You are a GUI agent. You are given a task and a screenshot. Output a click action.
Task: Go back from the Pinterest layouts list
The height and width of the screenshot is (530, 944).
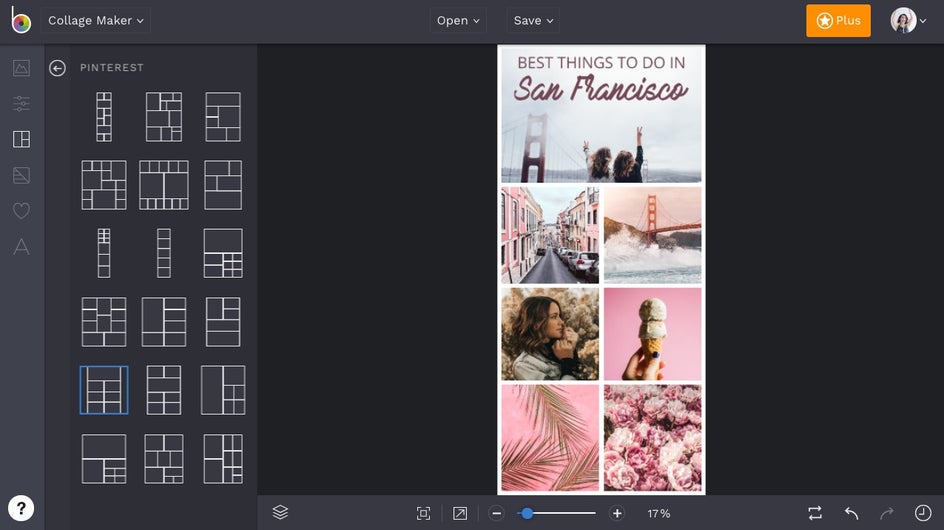coord(57,68)
